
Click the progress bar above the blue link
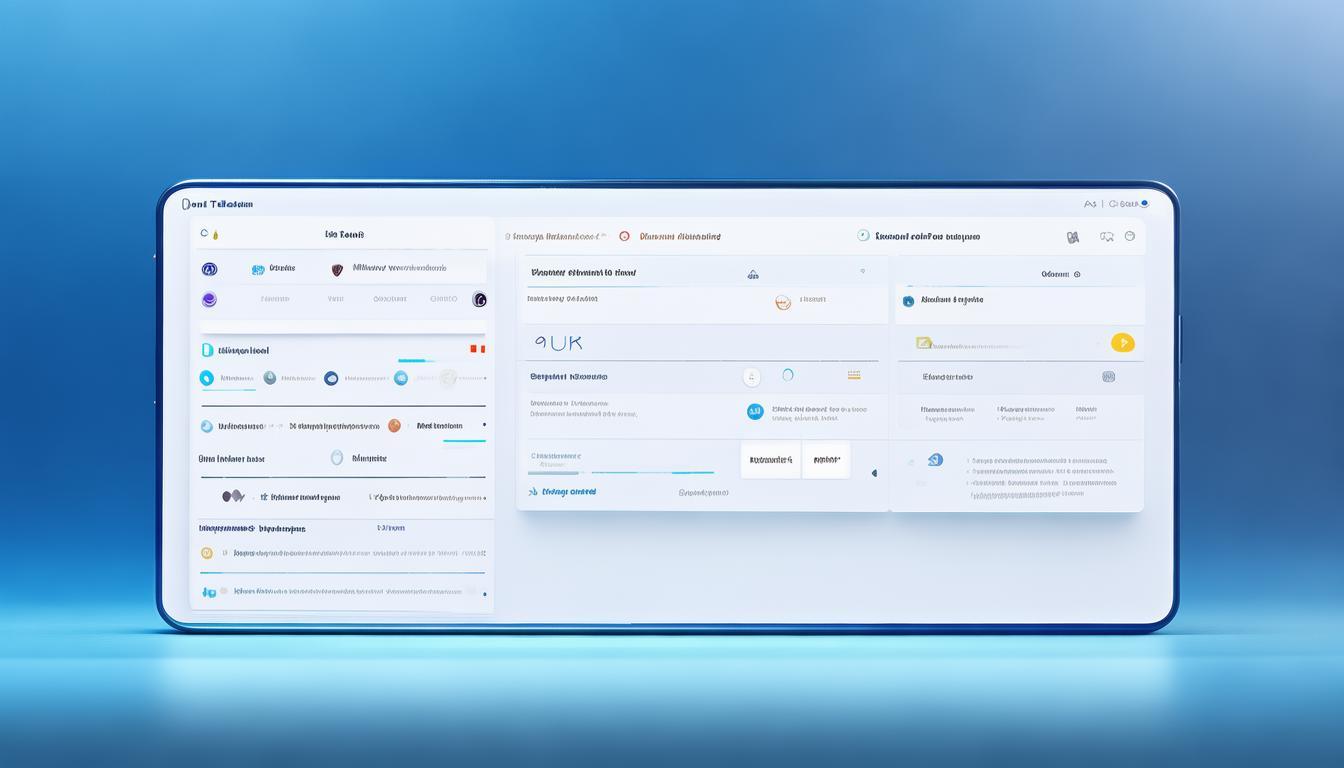coord(620,472)
